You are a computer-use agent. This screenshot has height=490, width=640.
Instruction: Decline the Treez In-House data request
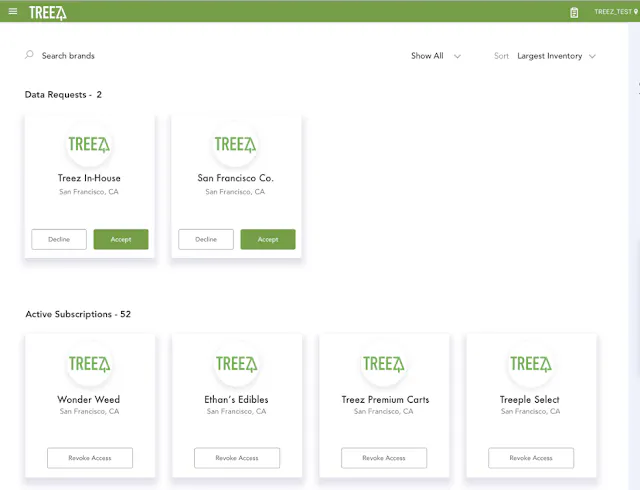pyautogui.click(x=59, y=239)
